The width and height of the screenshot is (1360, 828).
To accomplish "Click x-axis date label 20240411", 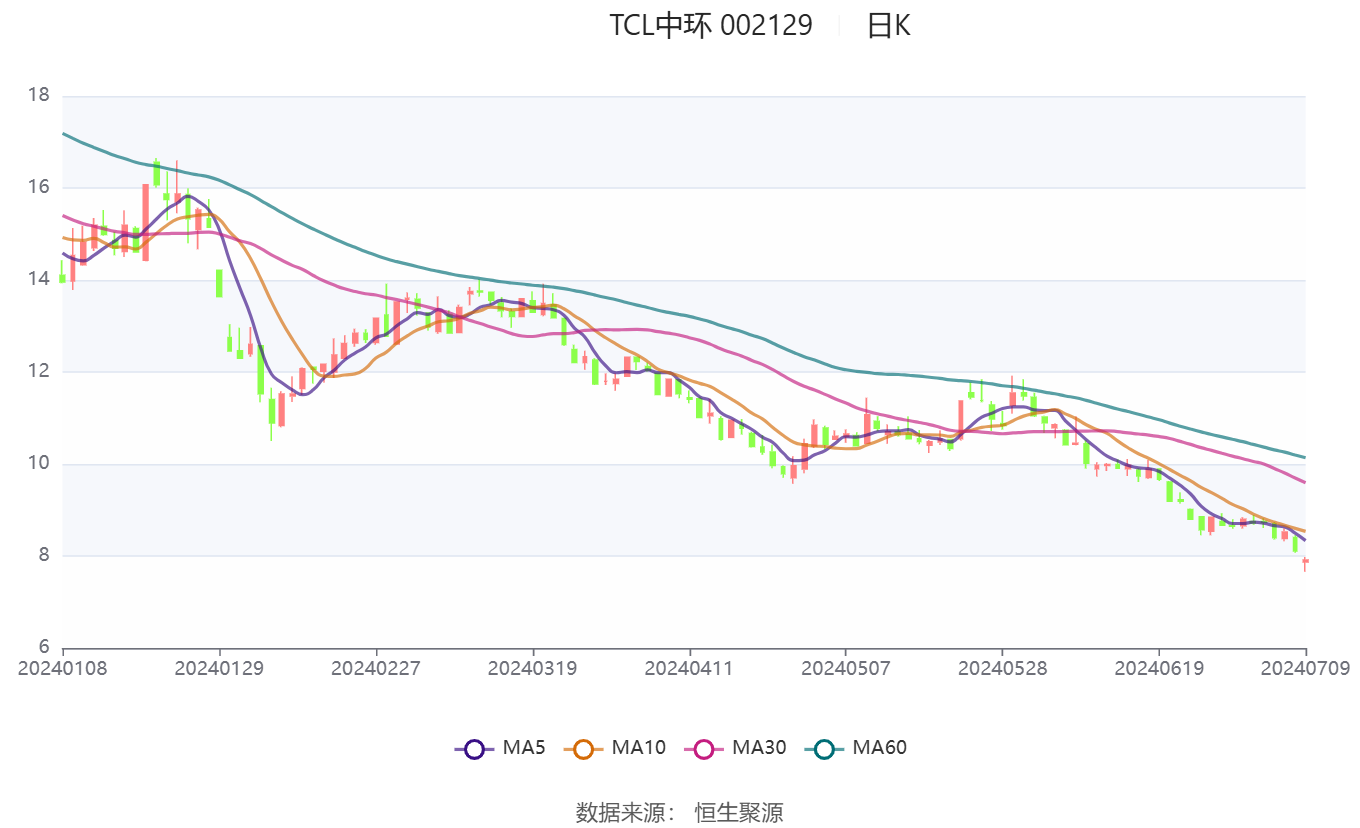I will pyautogui.click(x=689, y=667).
